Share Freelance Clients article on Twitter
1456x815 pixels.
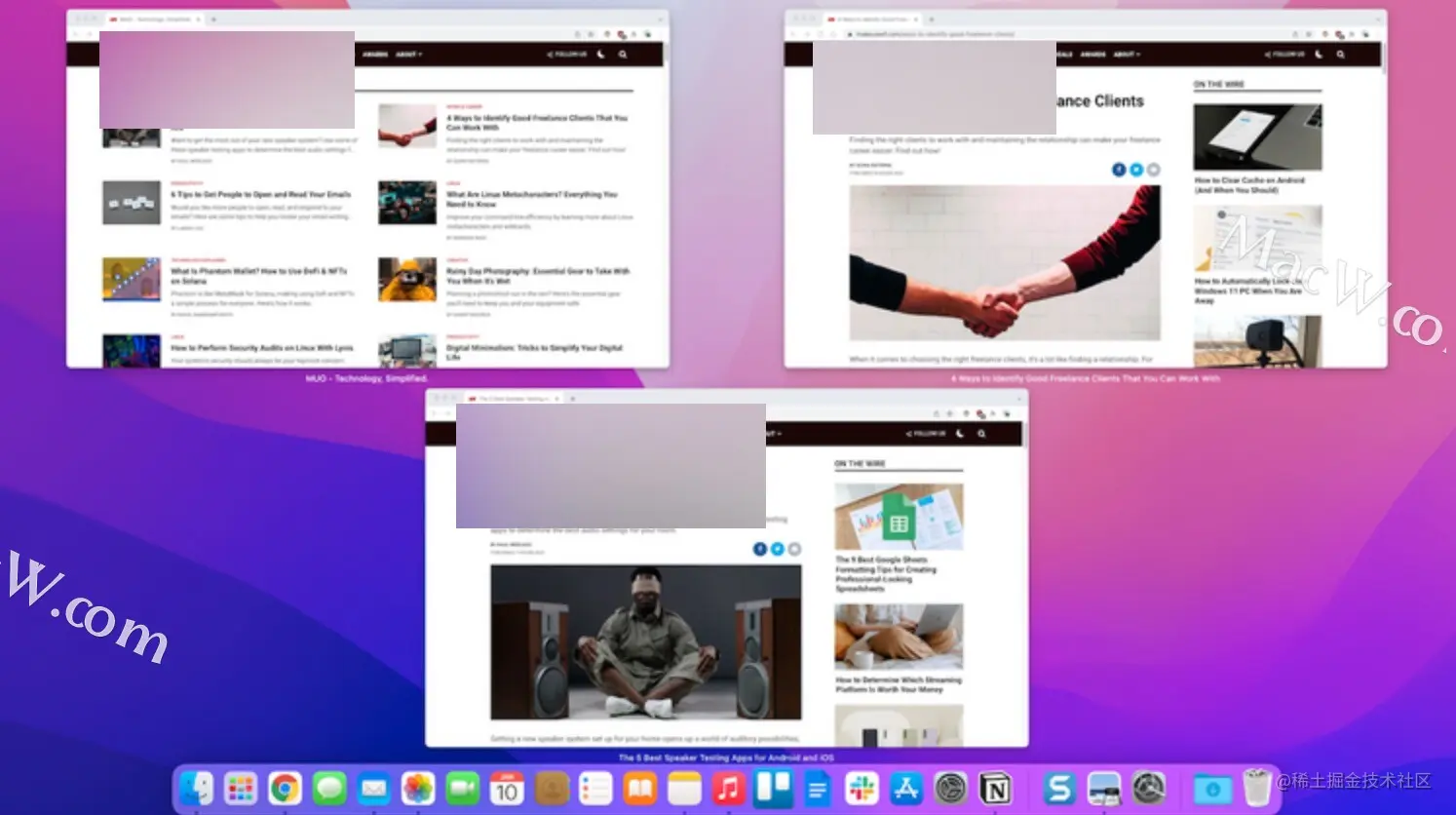[1136, 170]
